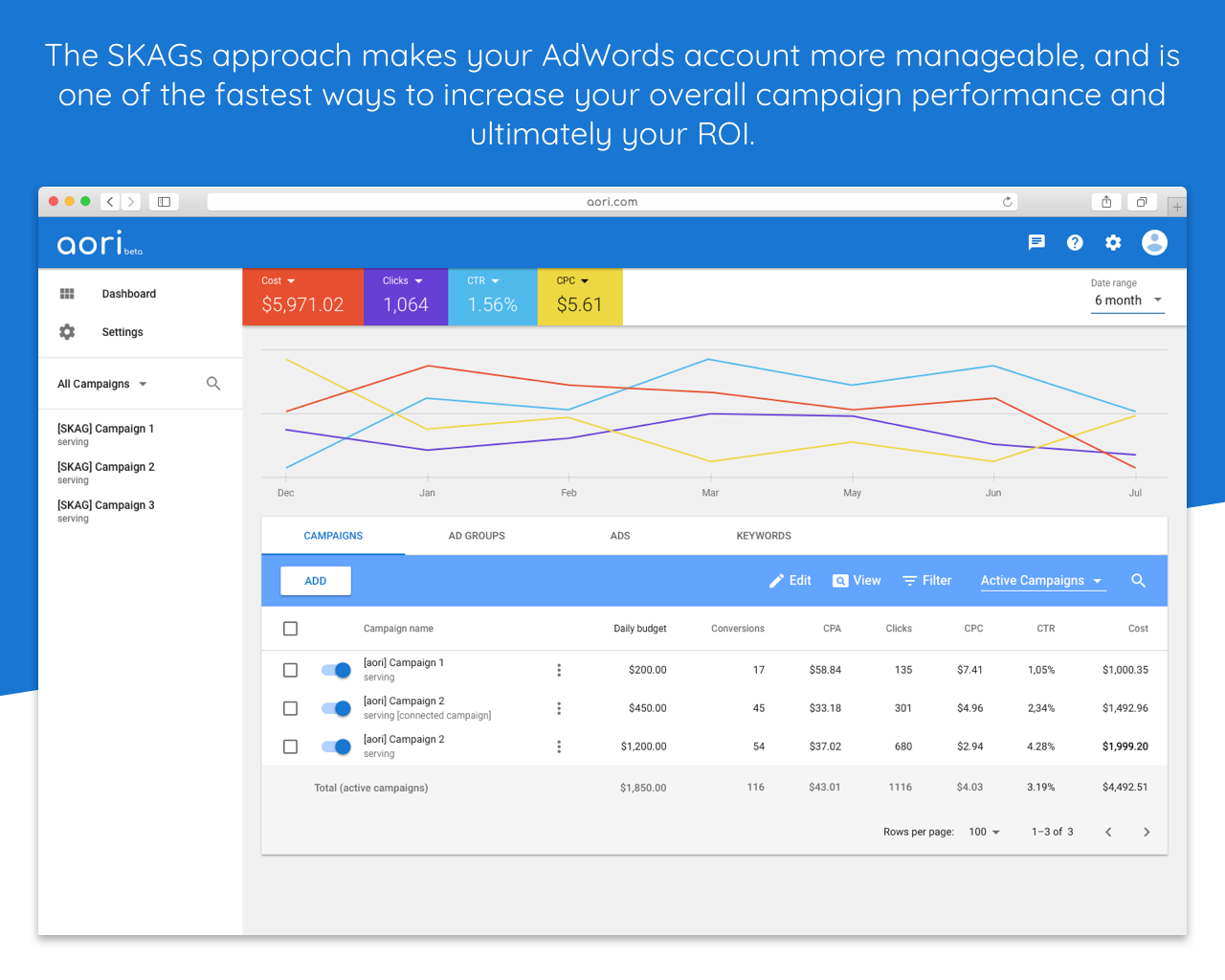Toggle the connected campaign serving switch
1225x980 pixels.
coord(336,708)
